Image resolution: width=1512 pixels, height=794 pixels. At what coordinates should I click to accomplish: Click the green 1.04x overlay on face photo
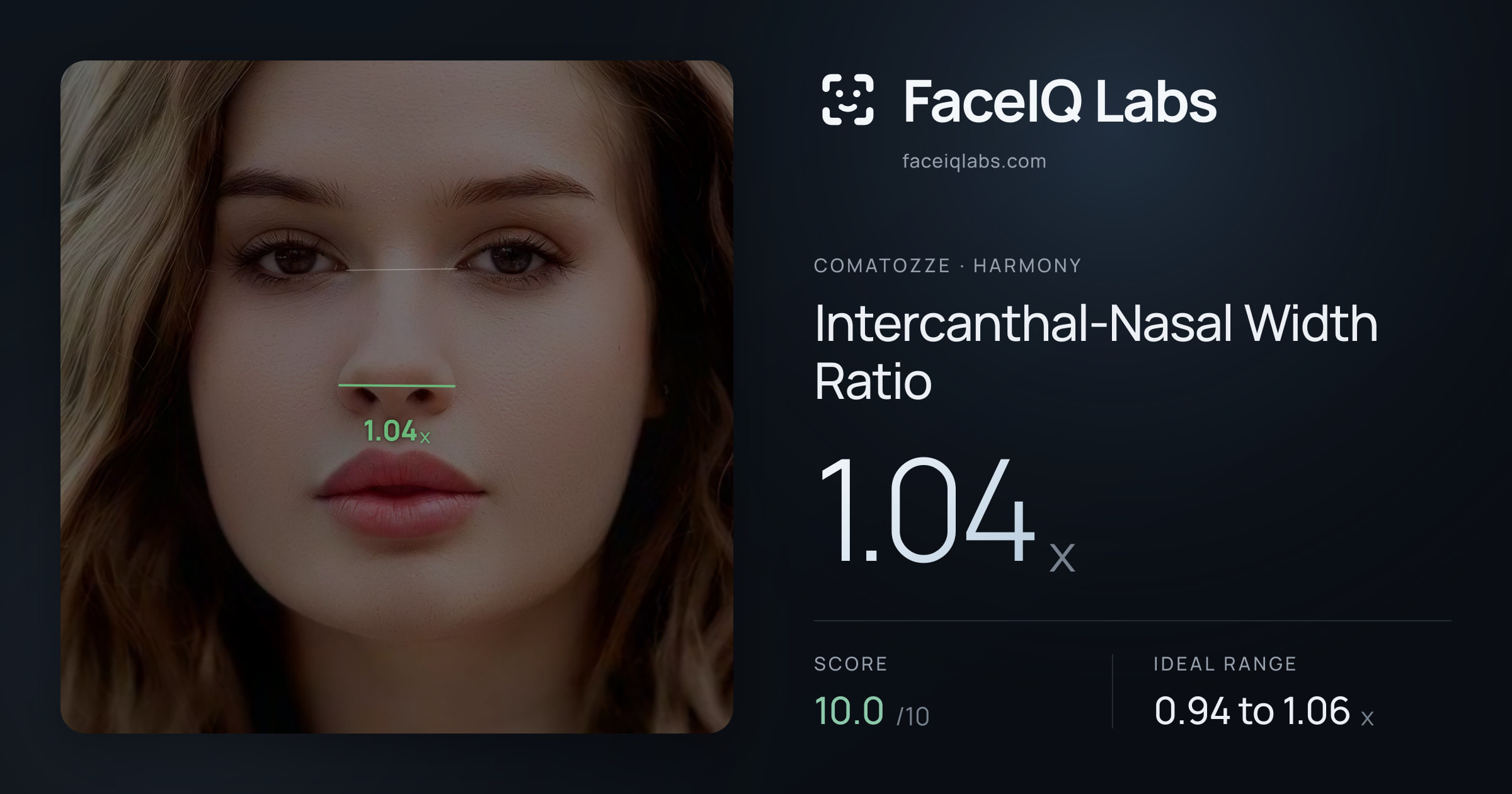397,432
